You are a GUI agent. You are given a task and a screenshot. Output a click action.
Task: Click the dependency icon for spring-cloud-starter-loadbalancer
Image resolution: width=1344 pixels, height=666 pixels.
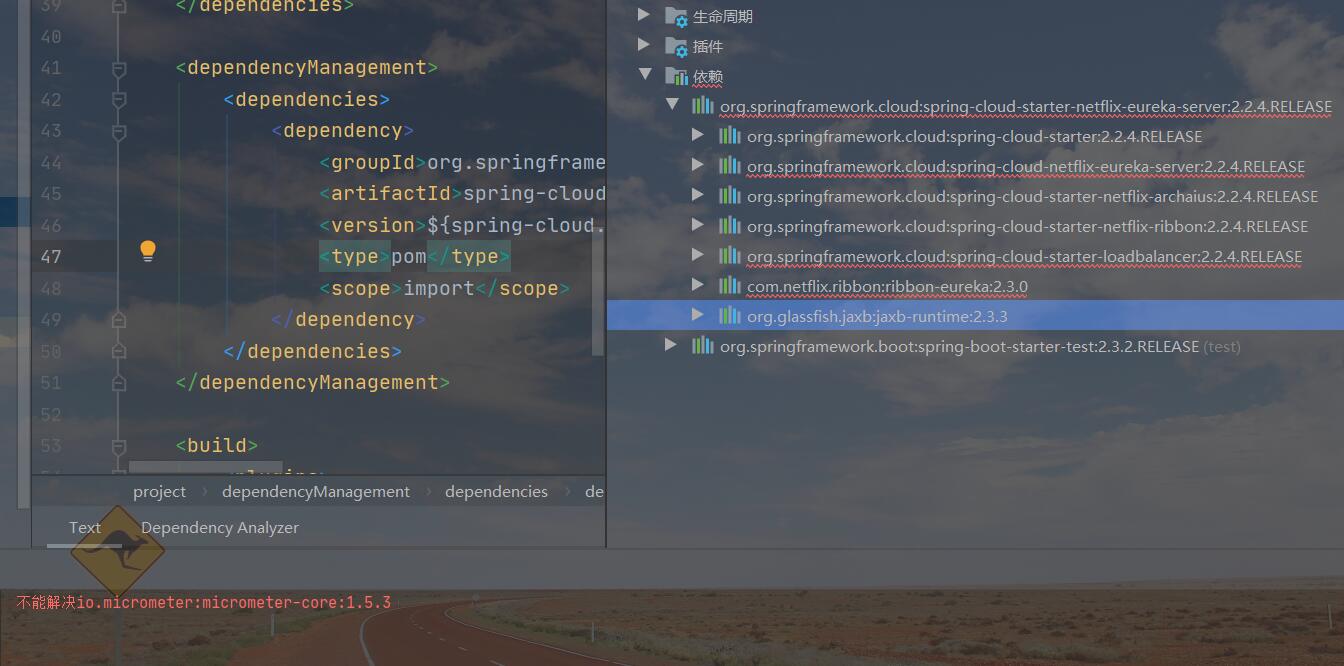point(728,255)
